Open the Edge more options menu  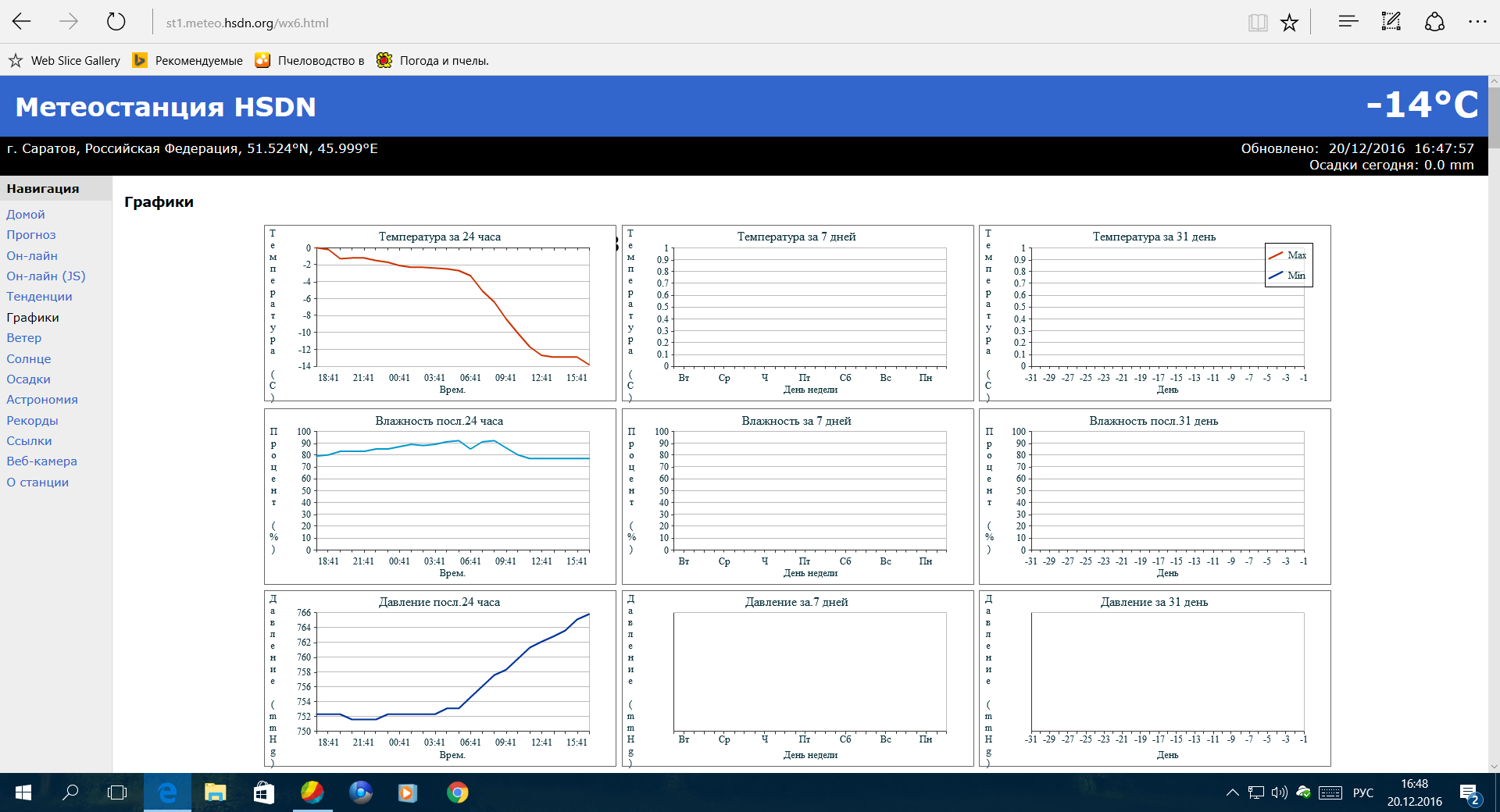(x=1477, y=22)
